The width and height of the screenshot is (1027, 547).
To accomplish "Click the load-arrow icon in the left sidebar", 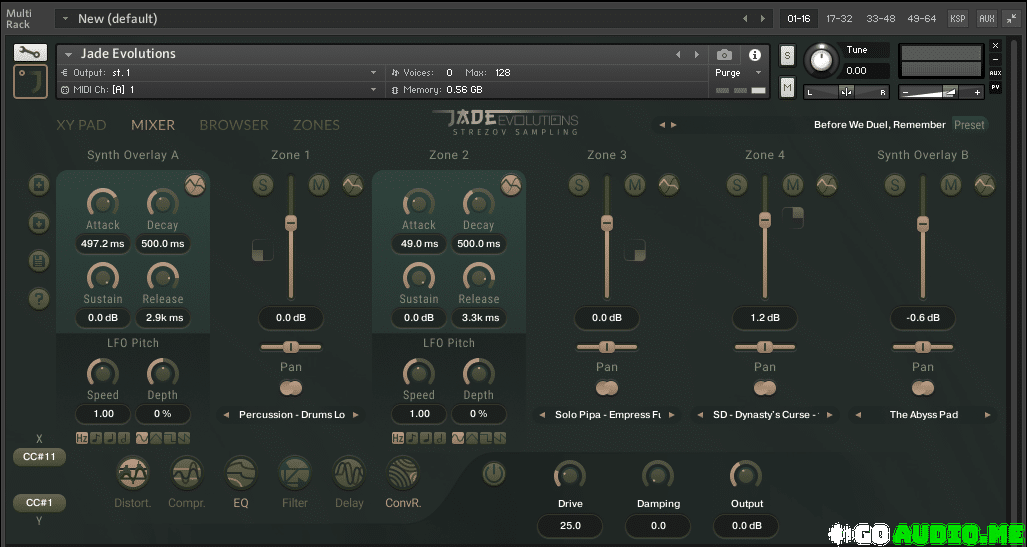I will [x=39, y=223].
